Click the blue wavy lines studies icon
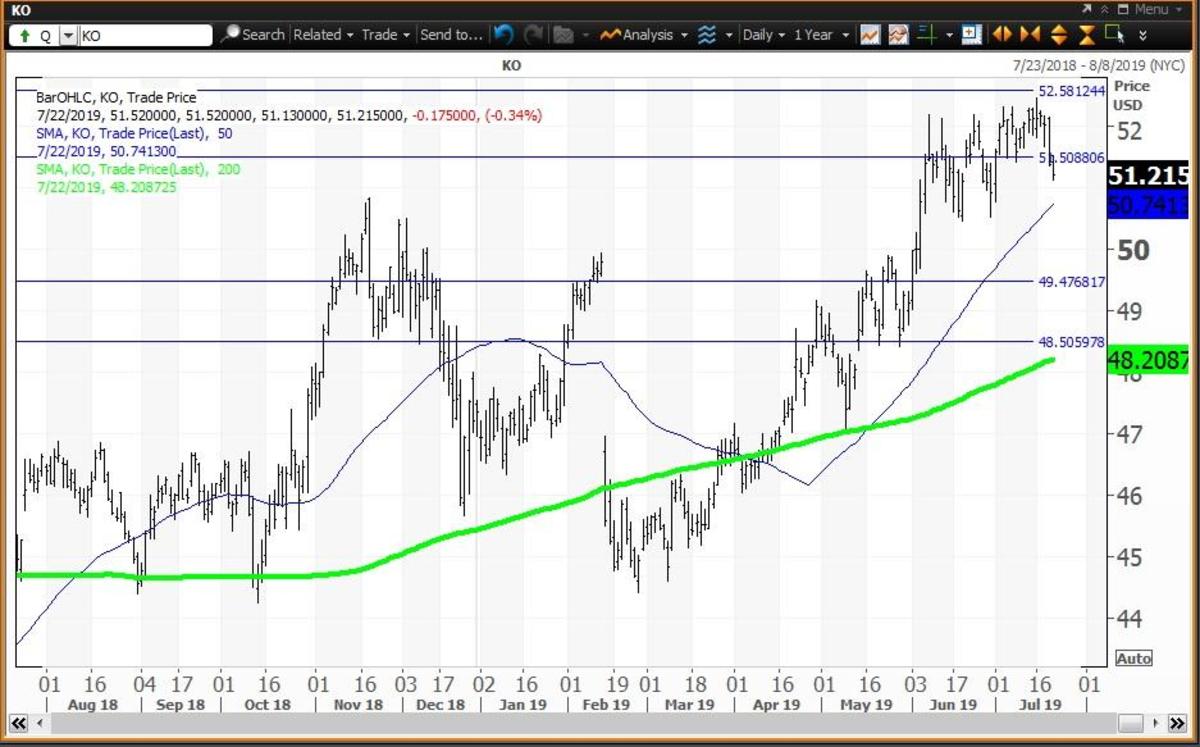The height and width of the screenshot is (747, 1200). [x=707, y=35]
